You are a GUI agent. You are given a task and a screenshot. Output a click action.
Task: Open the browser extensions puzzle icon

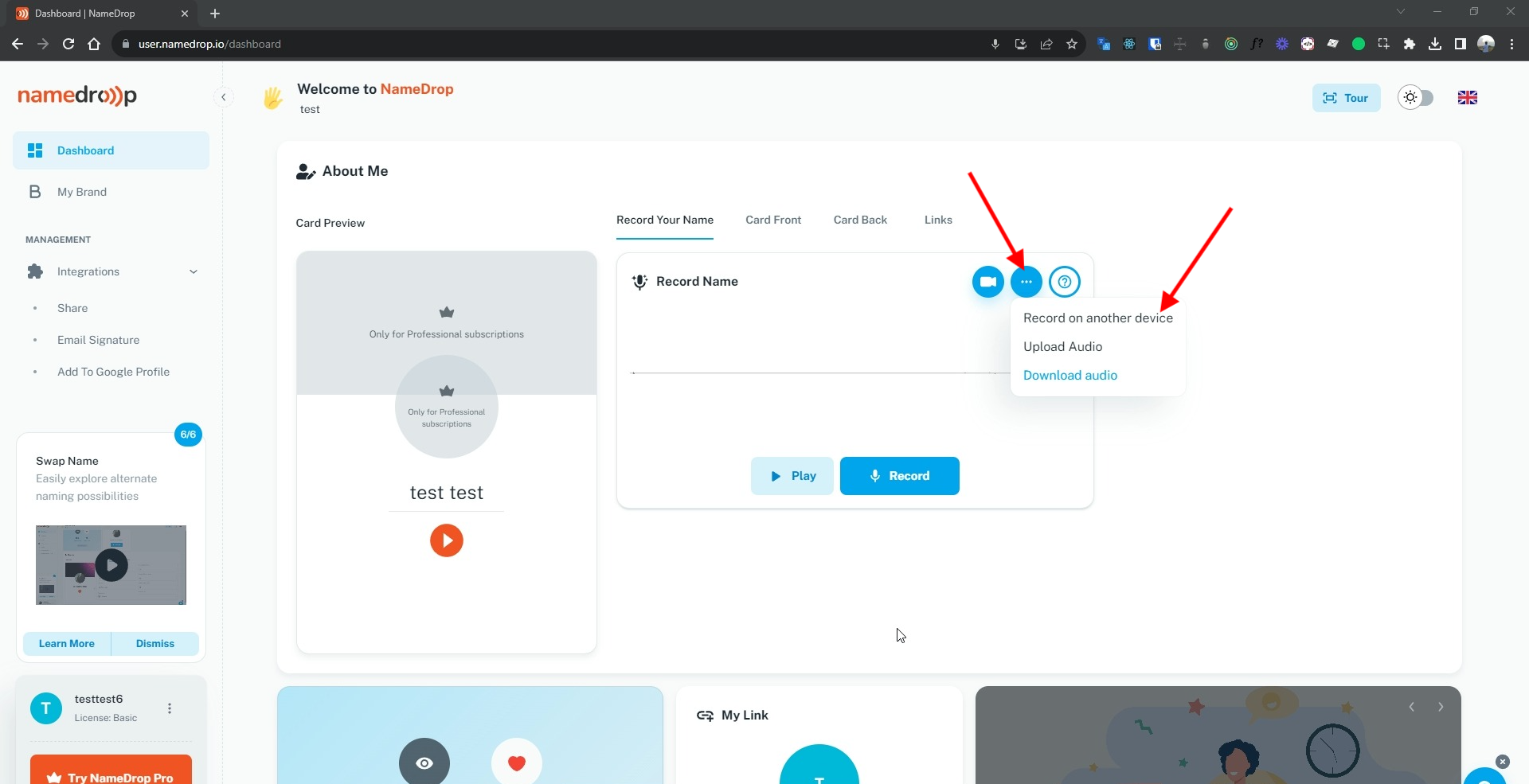(1410, 44)
